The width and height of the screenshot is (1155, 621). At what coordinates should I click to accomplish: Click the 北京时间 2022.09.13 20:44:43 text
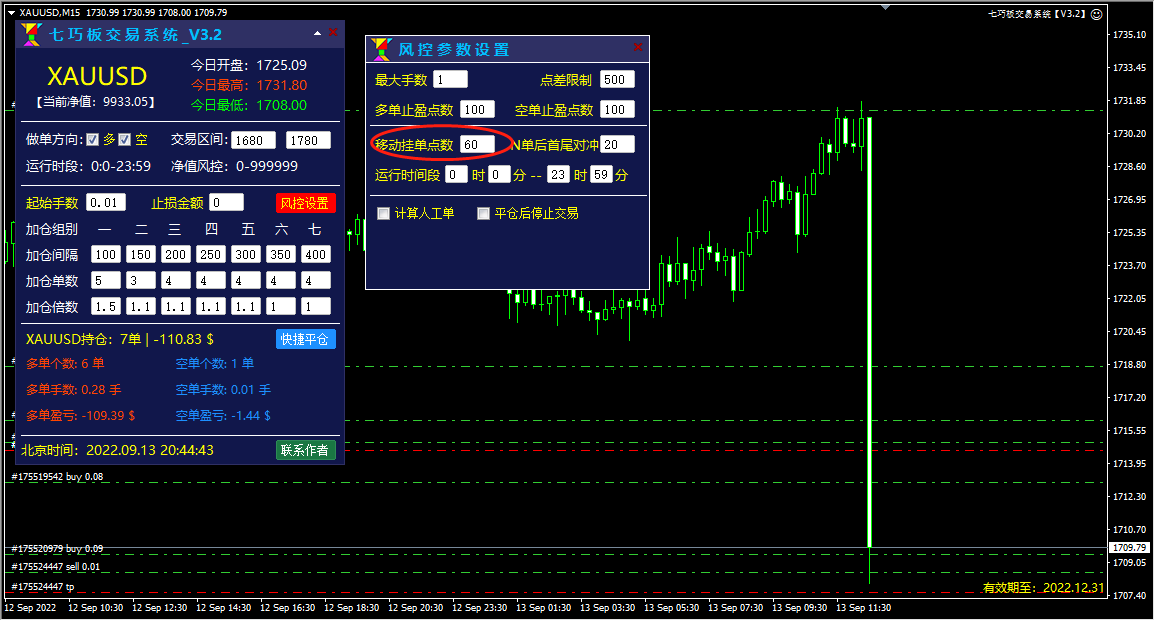click(117, 450)
